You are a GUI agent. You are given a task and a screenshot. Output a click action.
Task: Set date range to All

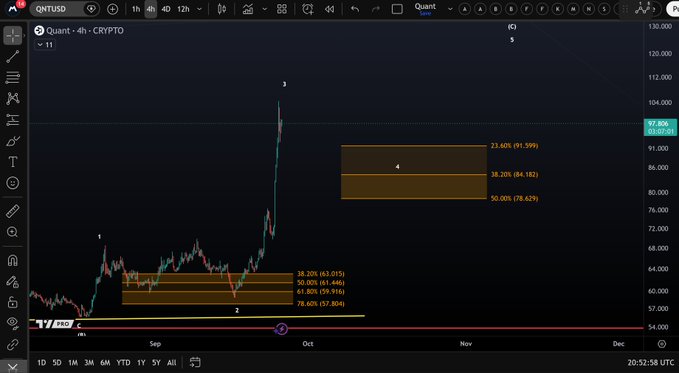click(x=171, y=363)
